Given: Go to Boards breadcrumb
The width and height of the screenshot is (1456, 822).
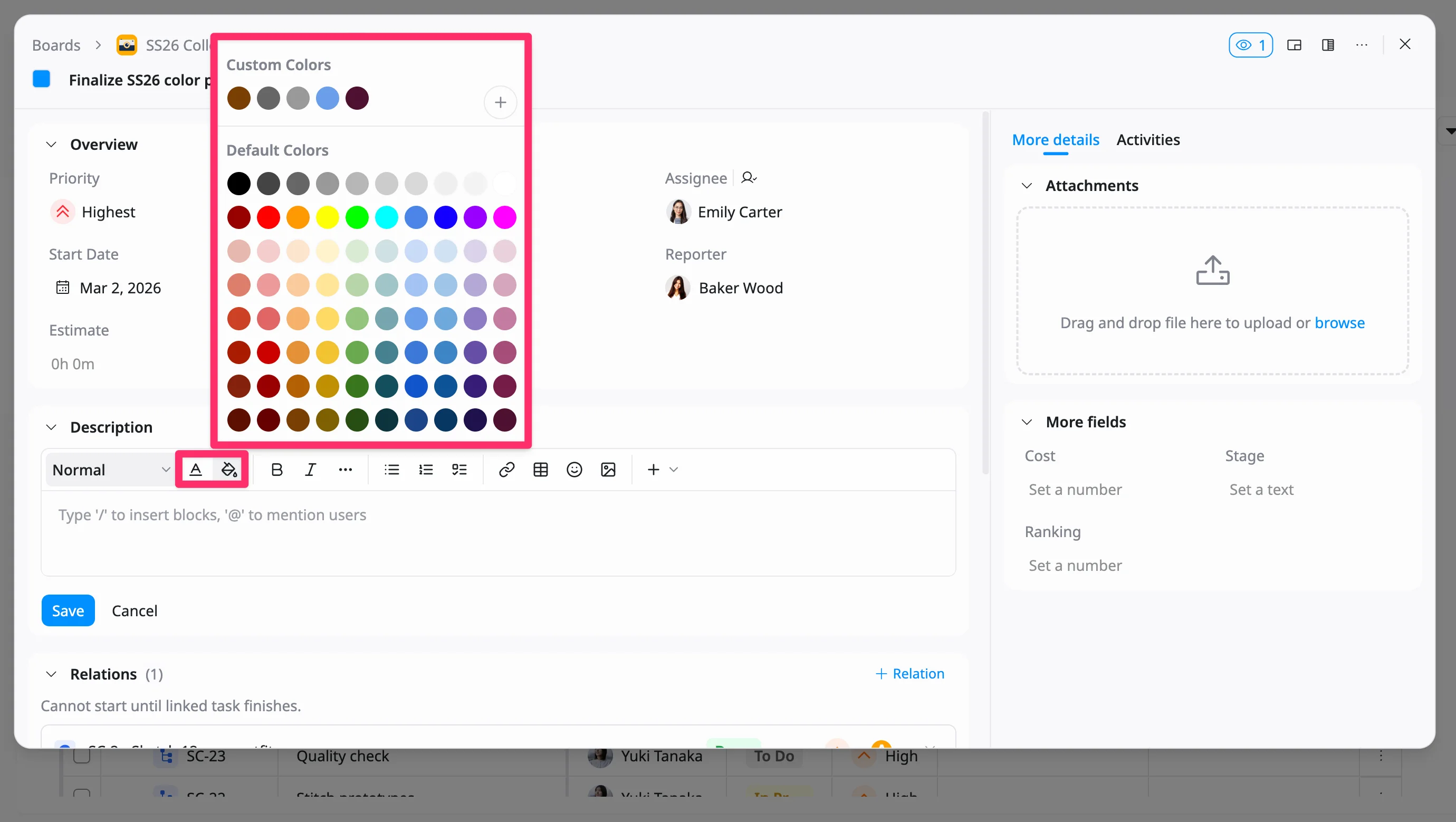Looking at the screenshot, I should tap(56, 45).
